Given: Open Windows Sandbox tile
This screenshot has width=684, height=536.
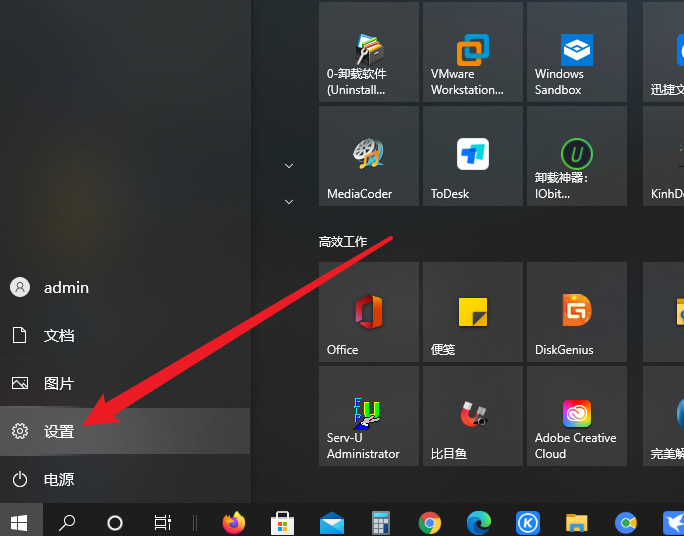Looking at the screenshot, I should (576, 52).
